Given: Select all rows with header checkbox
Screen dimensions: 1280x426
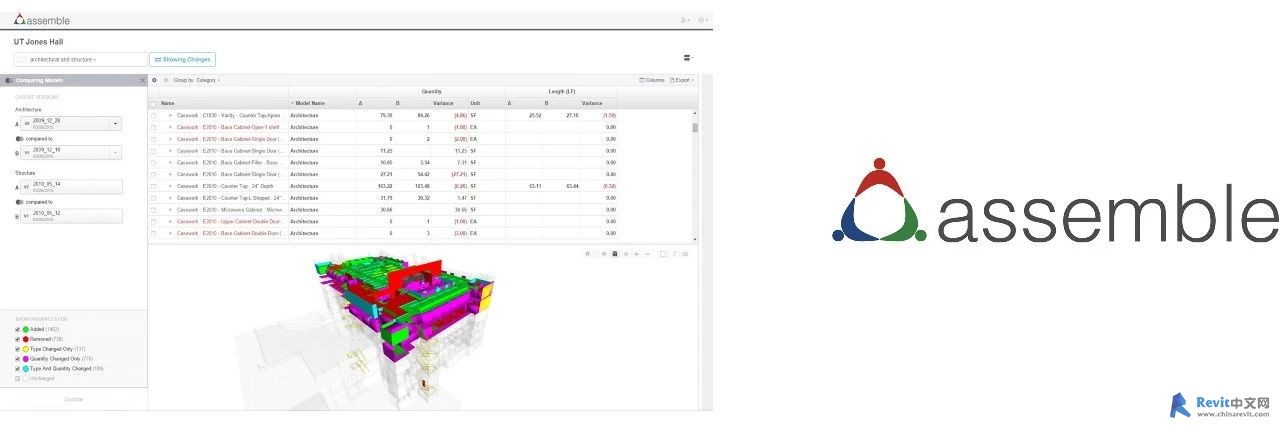Looking at the screenshot, I should [153, 103].
